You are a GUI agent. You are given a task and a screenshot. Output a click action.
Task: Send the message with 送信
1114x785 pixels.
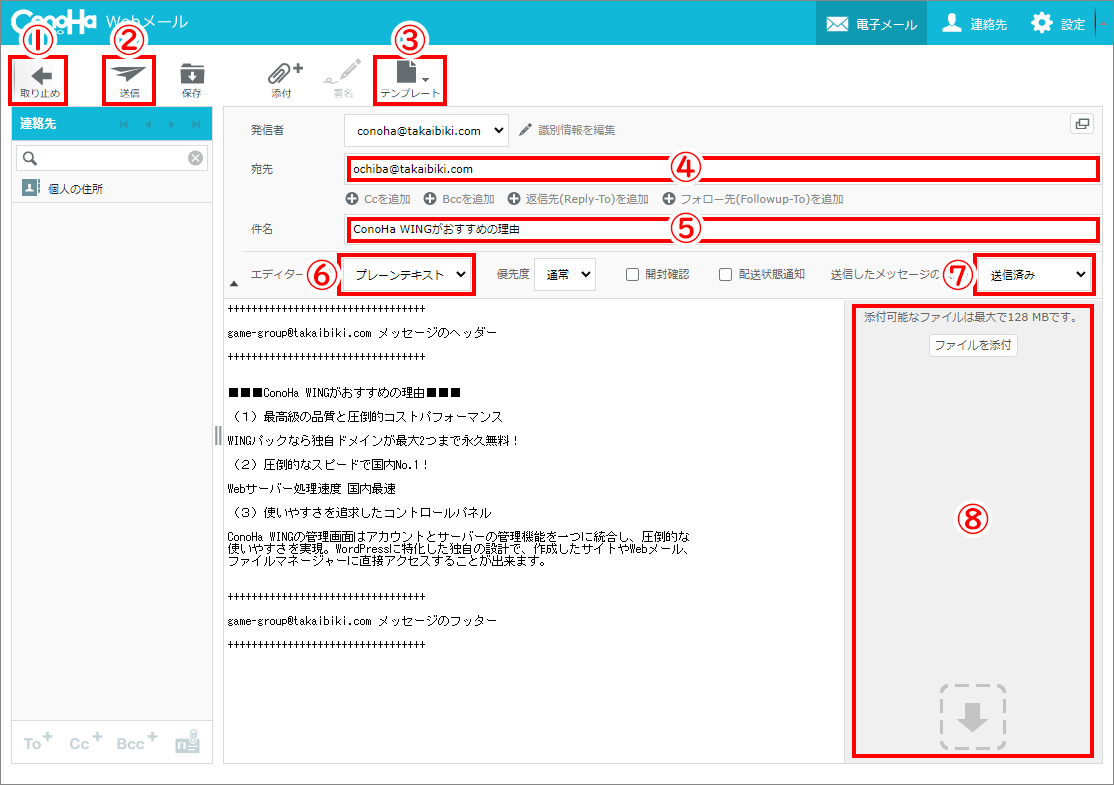click(129, 81)
